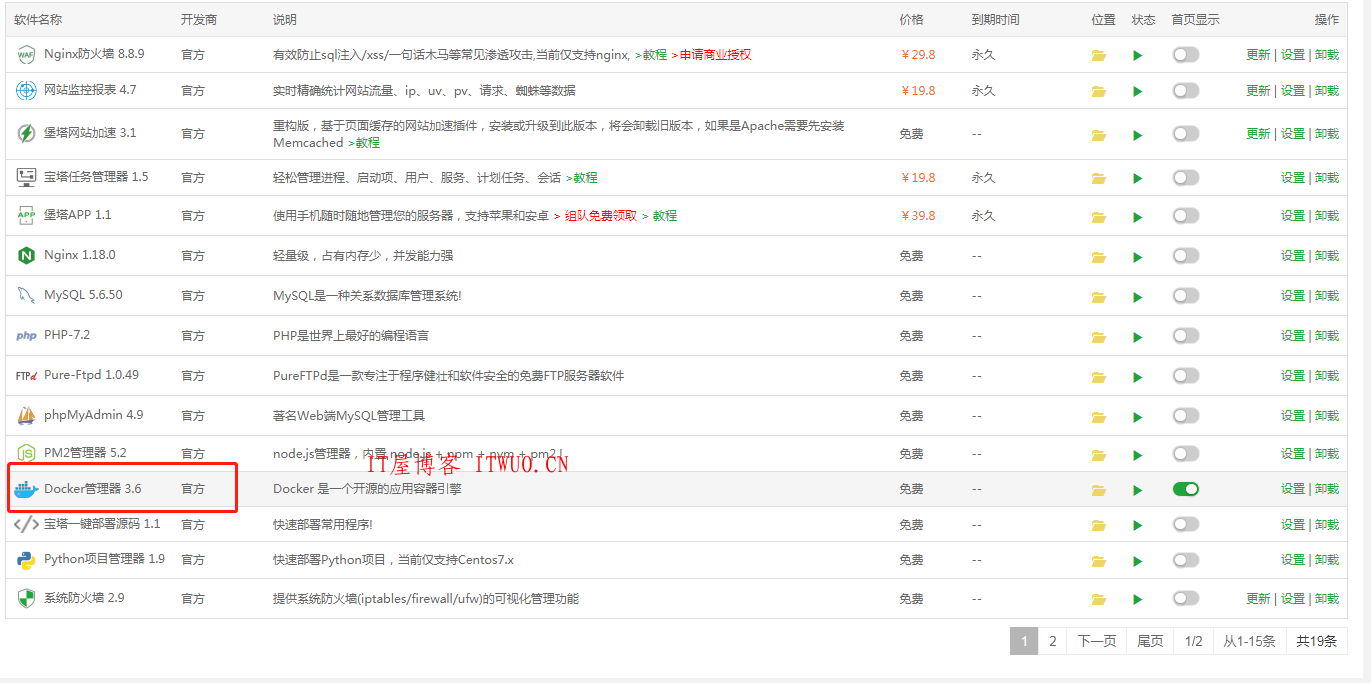Viewport: 1371px width, 683px height.
Task: Click the 系统防火墙 shield icon
Action: tap(26, 598)
